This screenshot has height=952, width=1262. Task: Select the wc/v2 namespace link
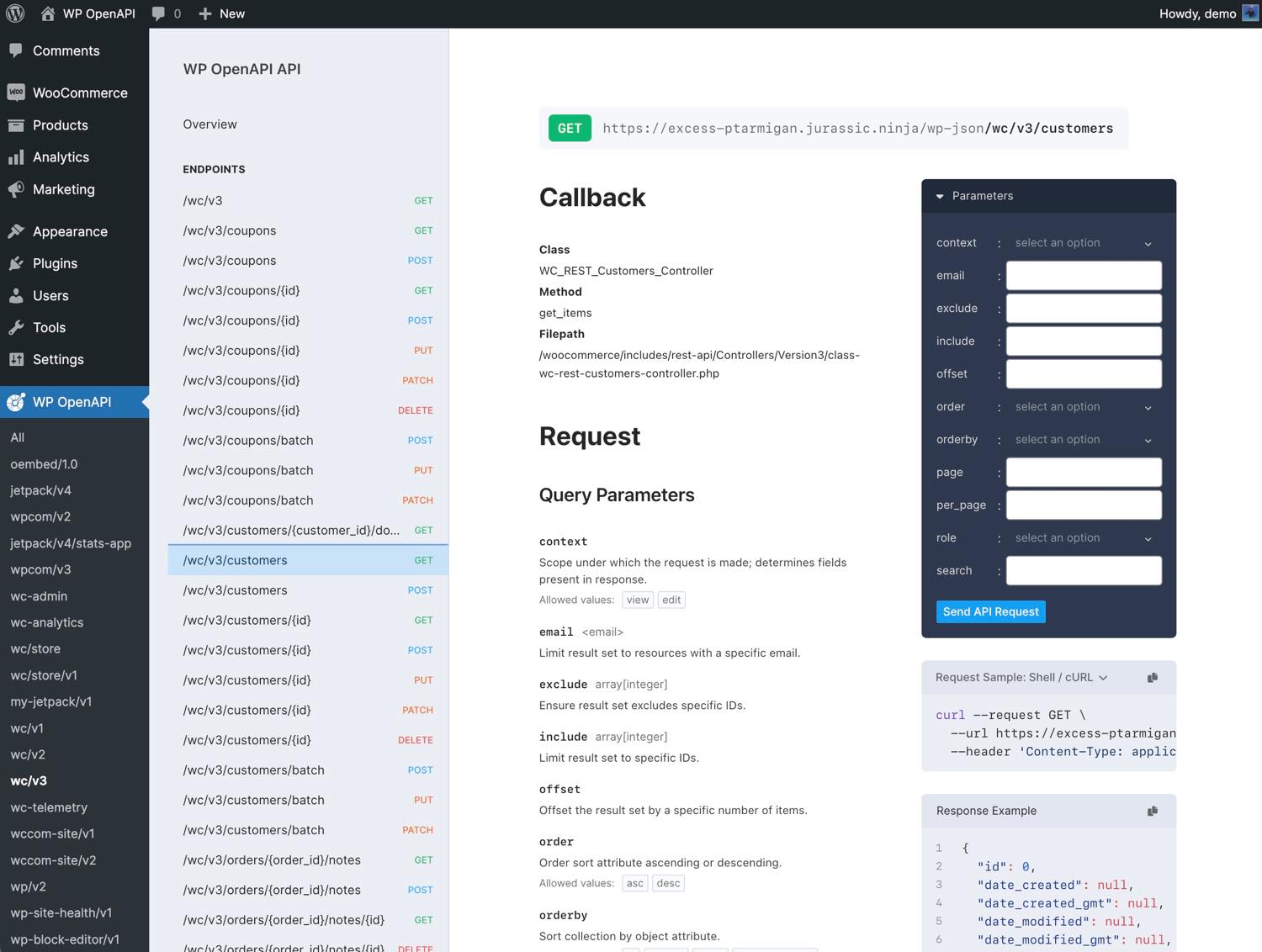(28, 754)
